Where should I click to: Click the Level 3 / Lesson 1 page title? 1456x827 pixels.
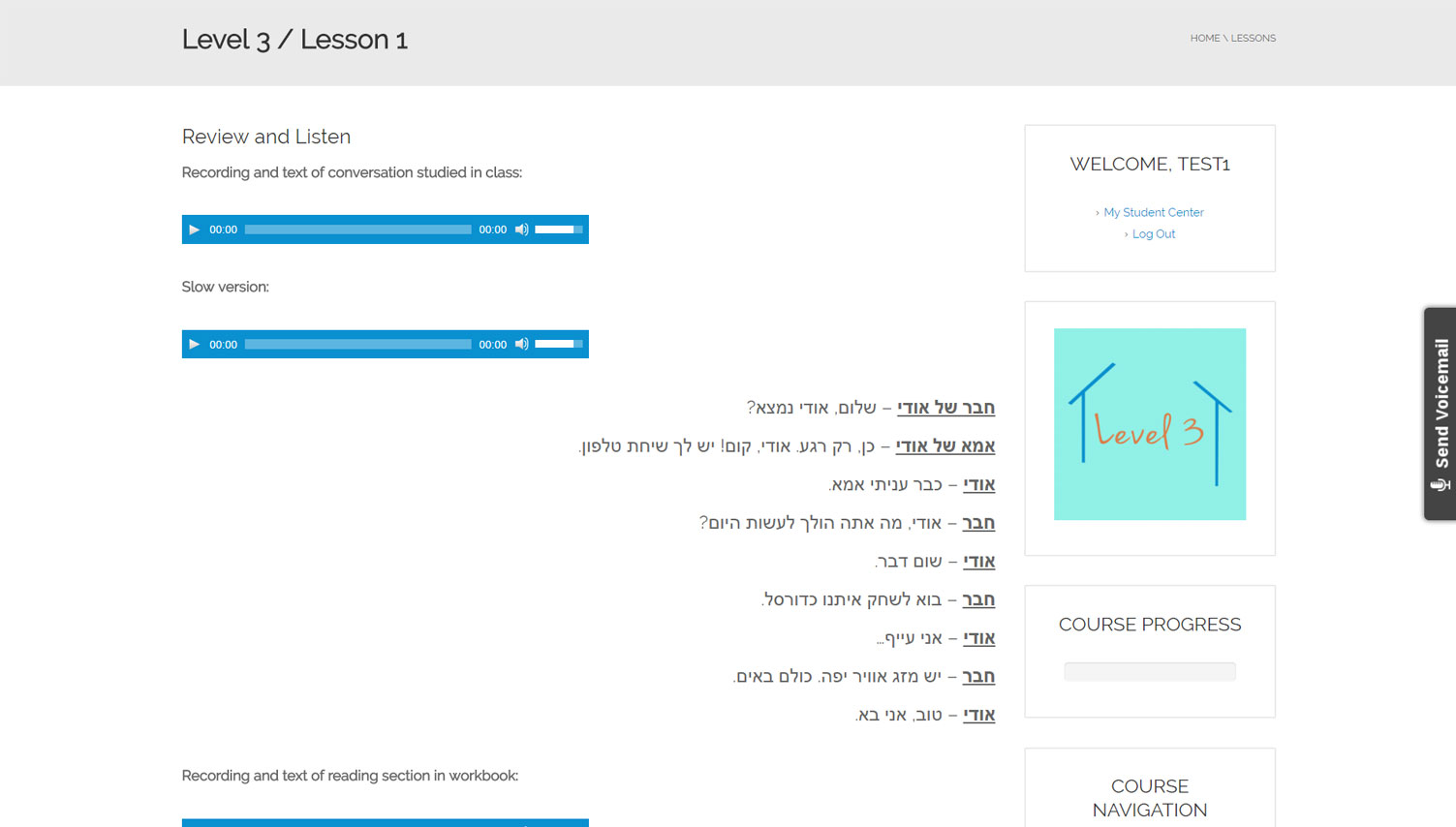pos(294,40)
